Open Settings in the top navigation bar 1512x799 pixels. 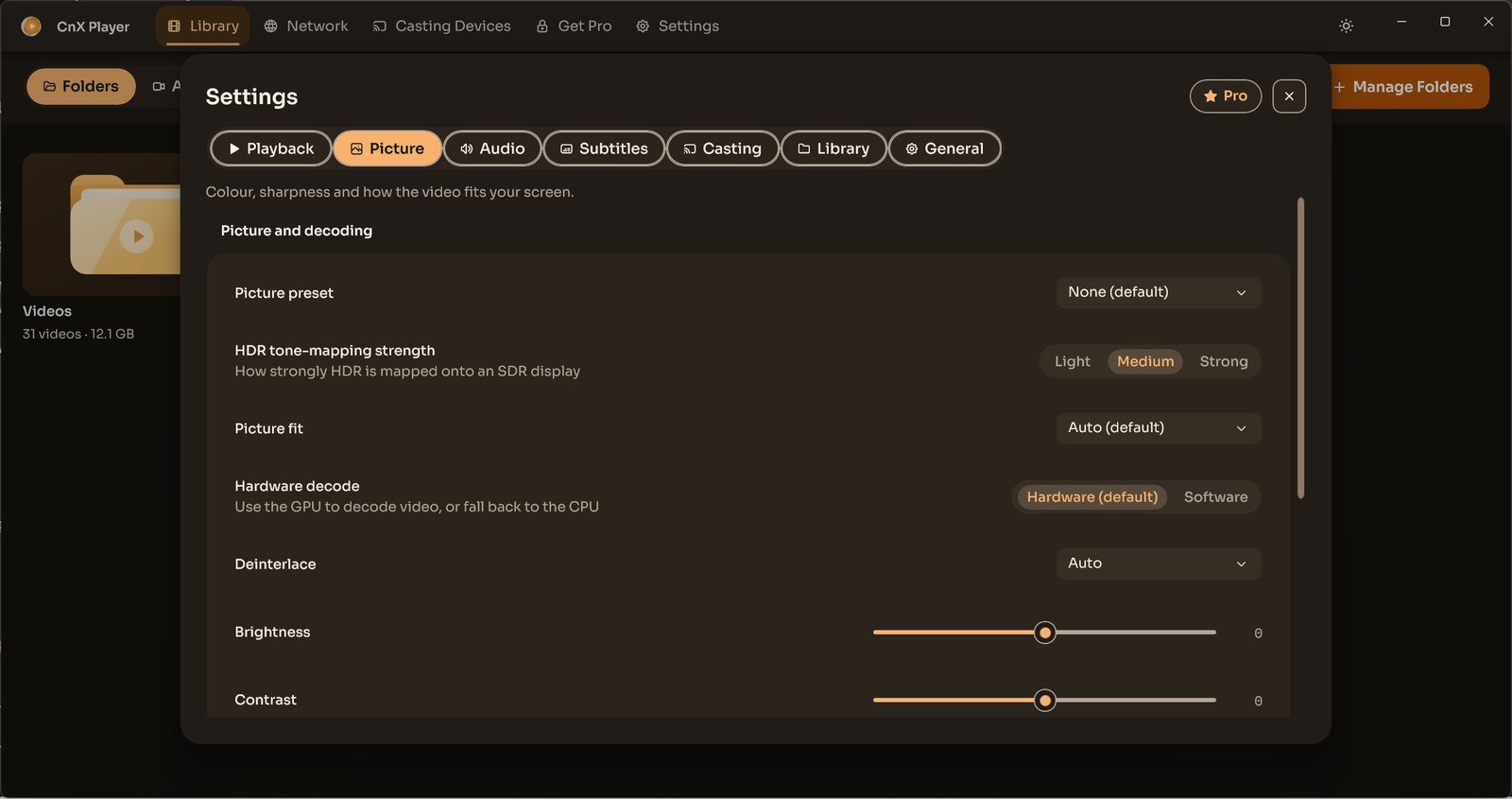pos(678,26)
